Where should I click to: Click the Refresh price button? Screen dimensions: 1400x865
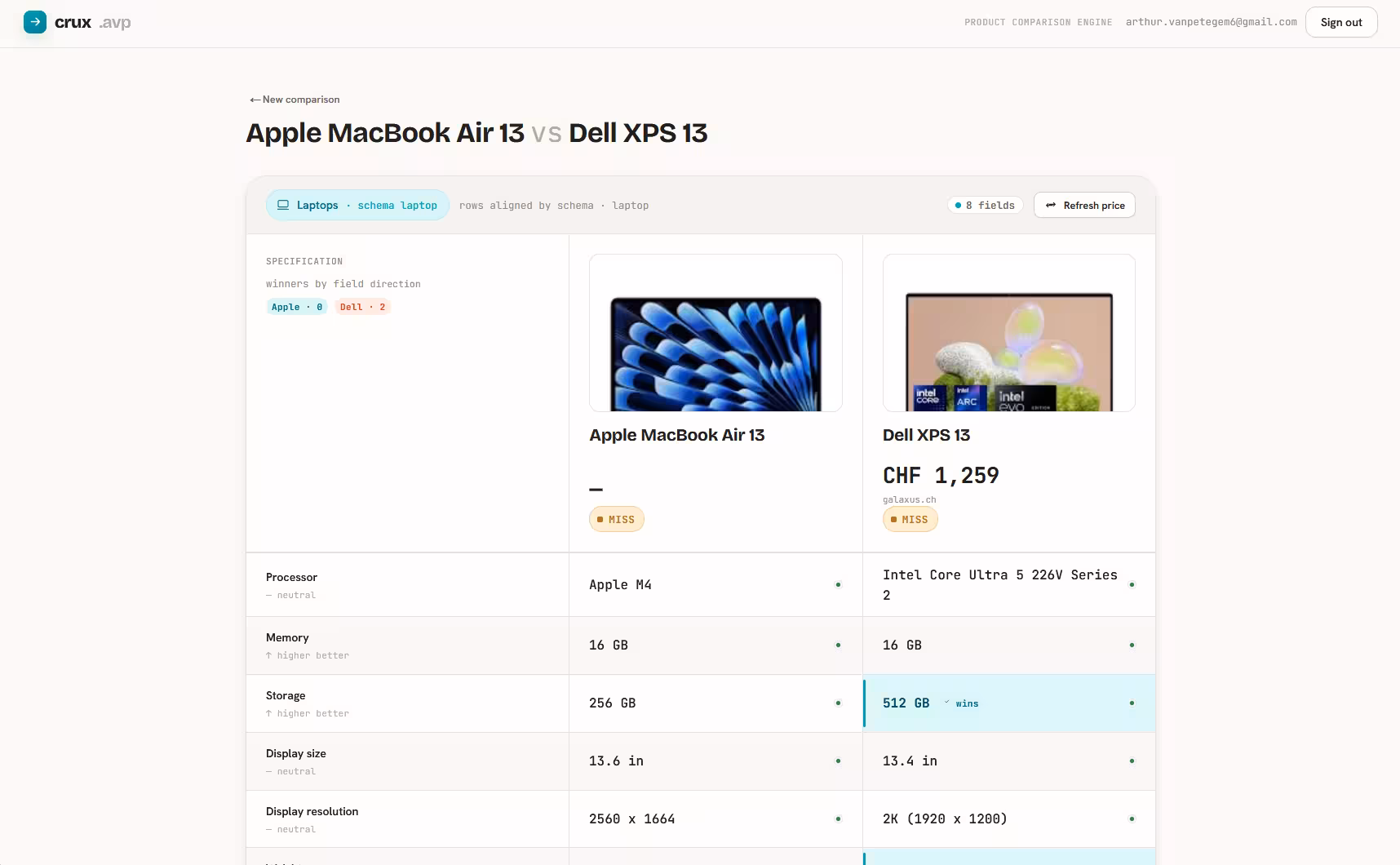(x=1084, y=205)
